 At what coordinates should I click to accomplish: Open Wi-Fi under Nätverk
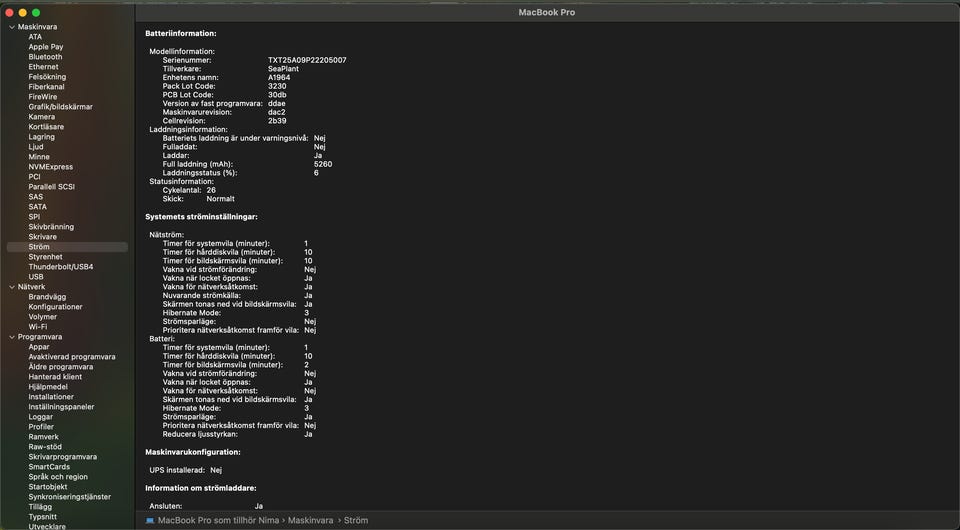[x=37, y=327]
